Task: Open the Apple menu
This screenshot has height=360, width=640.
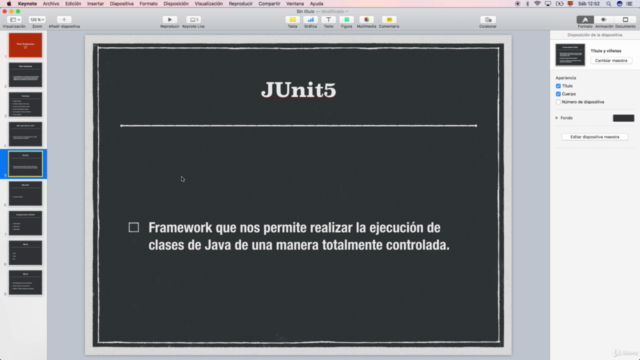Action: coord(9,4)
